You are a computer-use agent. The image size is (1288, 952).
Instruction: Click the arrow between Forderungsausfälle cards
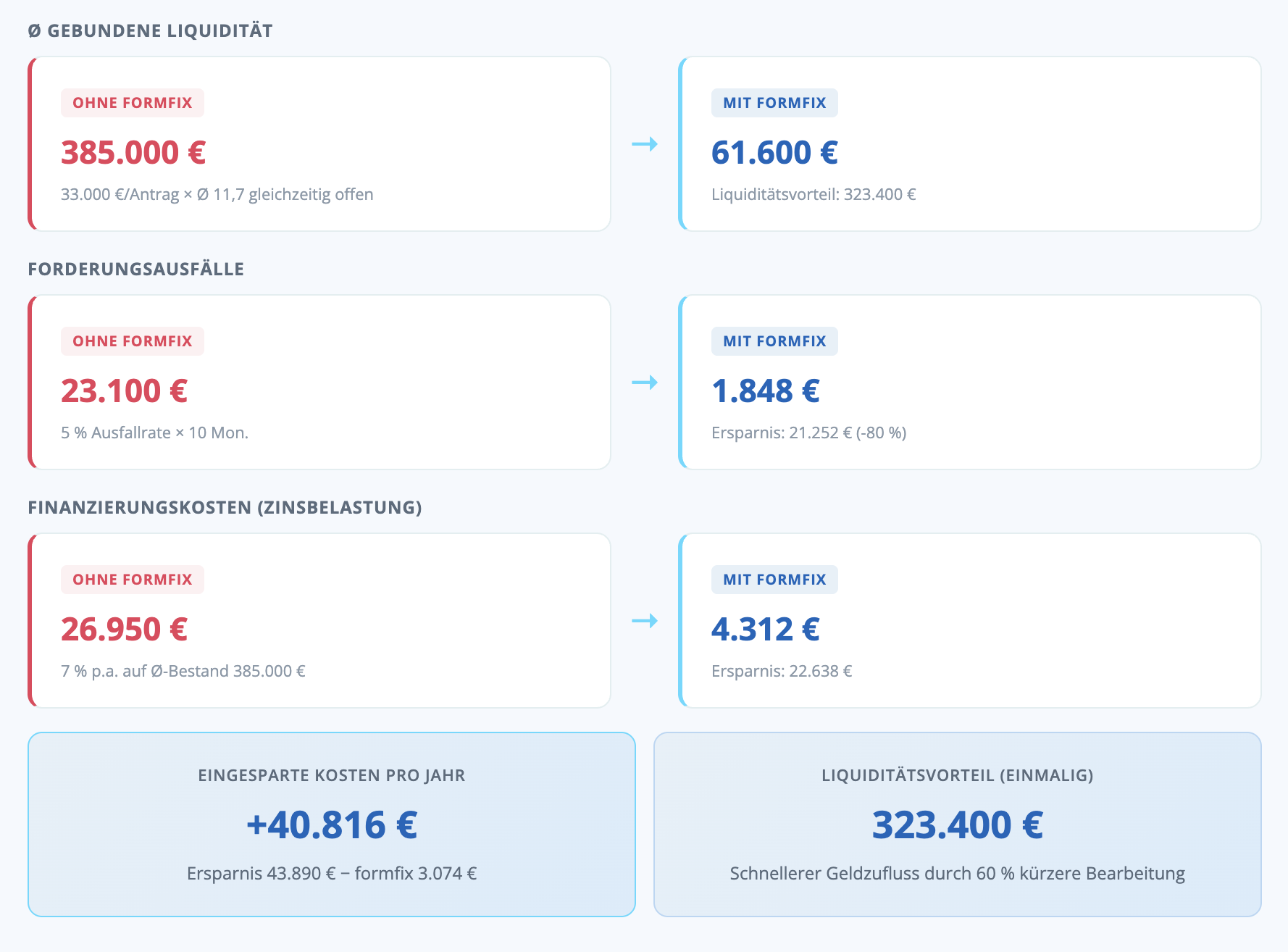pos(645,383)
